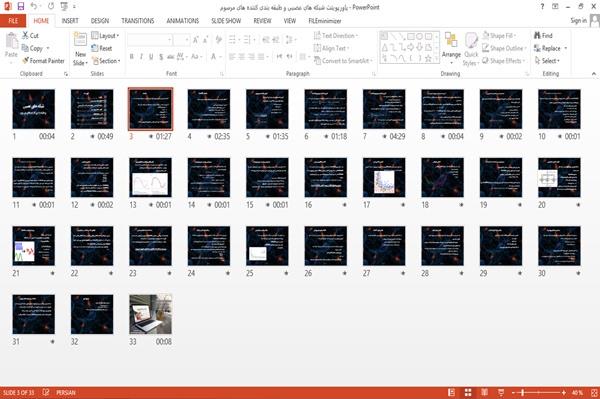Click the Reset slide button
This screenshot has height=399, width=600.
(x=102, y=48)
